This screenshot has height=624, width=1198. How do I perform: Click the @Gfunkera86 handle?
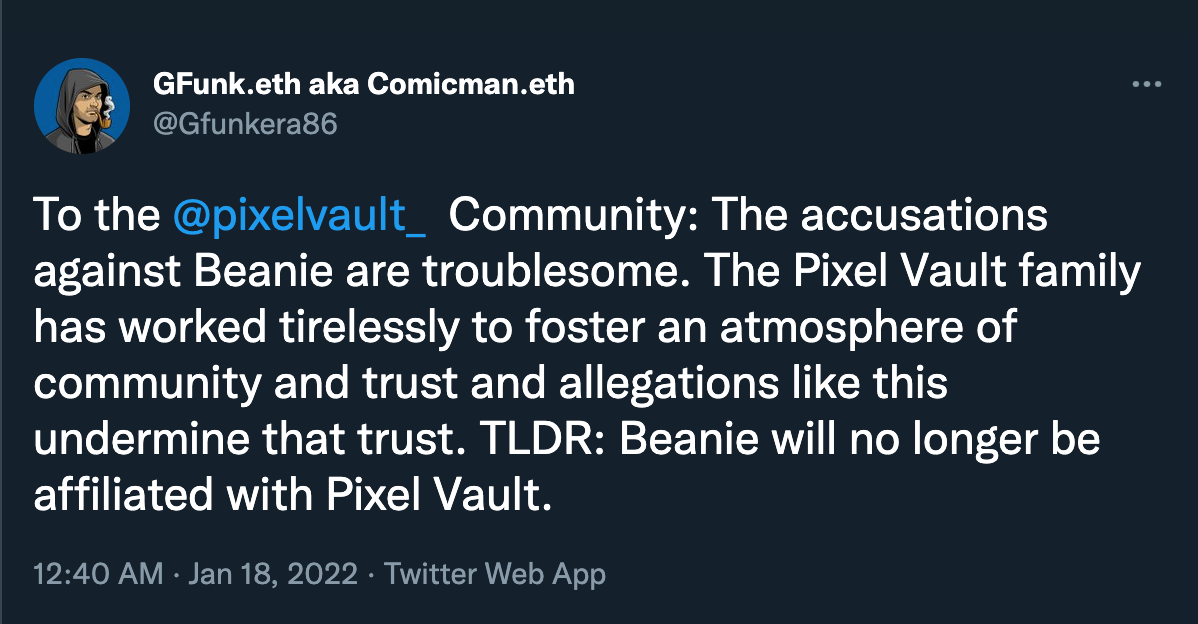244,123
